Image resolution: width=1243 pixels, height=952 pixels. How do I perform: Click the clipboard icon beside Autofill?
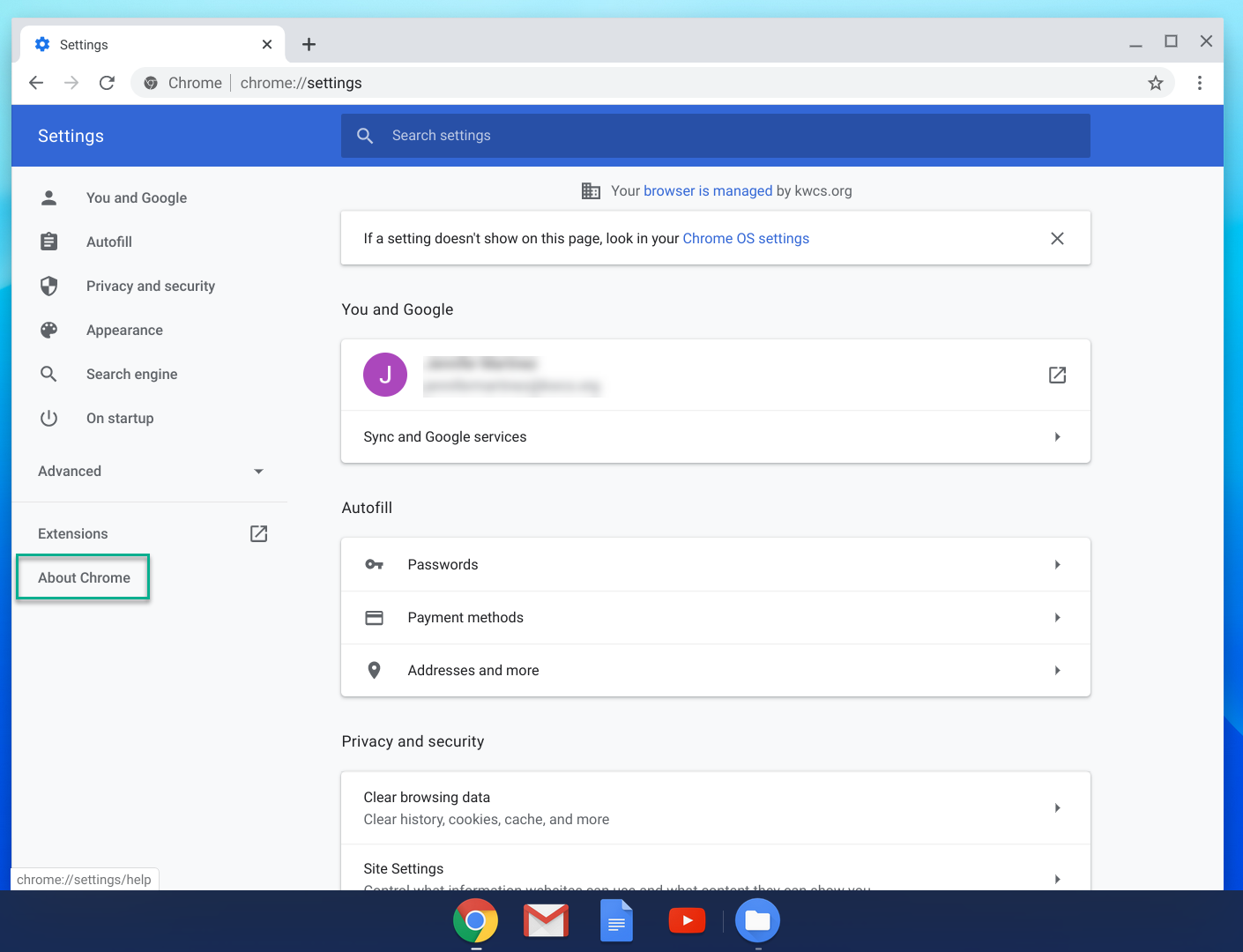pyautogui.click(x=49, y=242)
